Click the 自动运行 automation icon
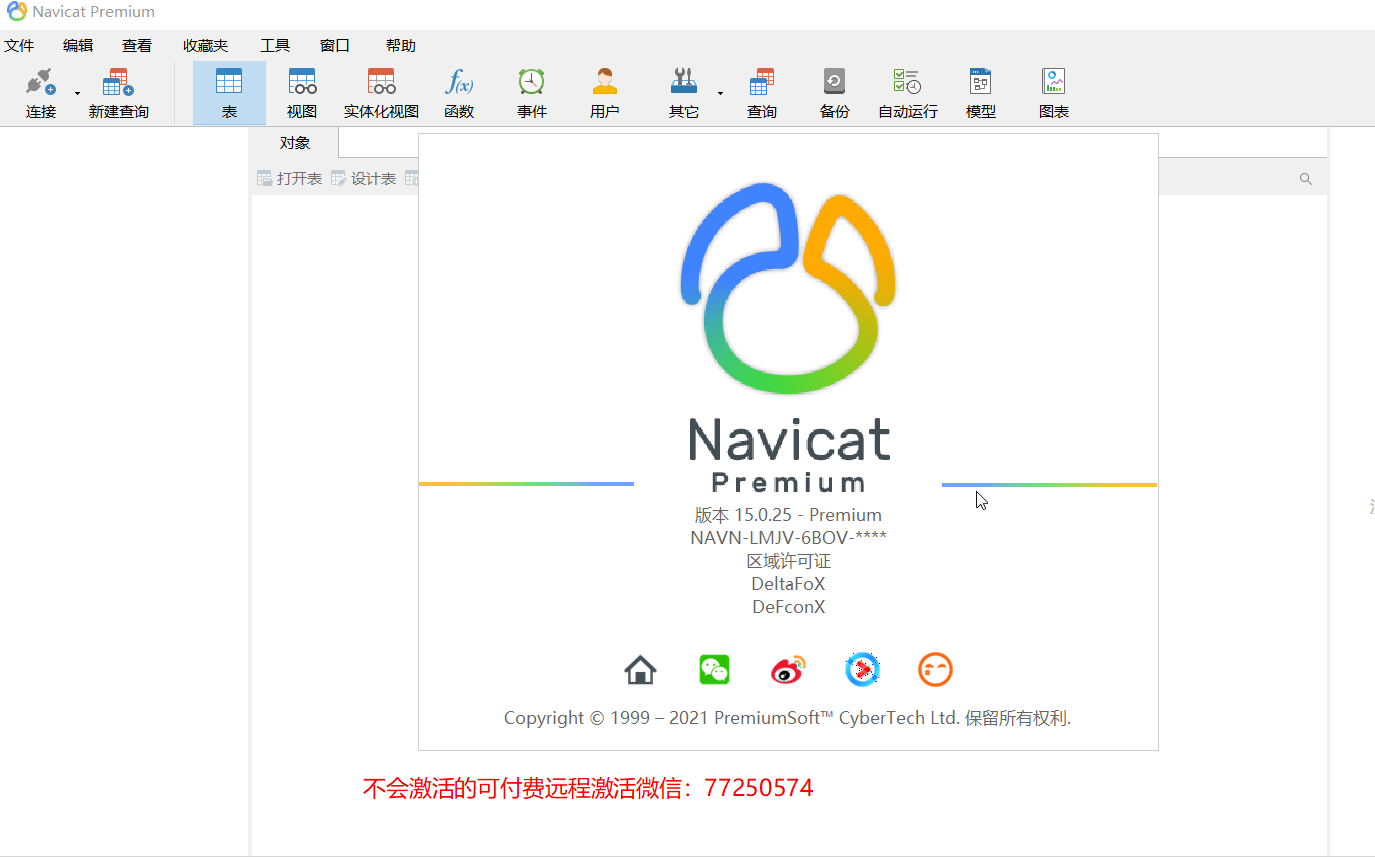 (x=907, y=81)
